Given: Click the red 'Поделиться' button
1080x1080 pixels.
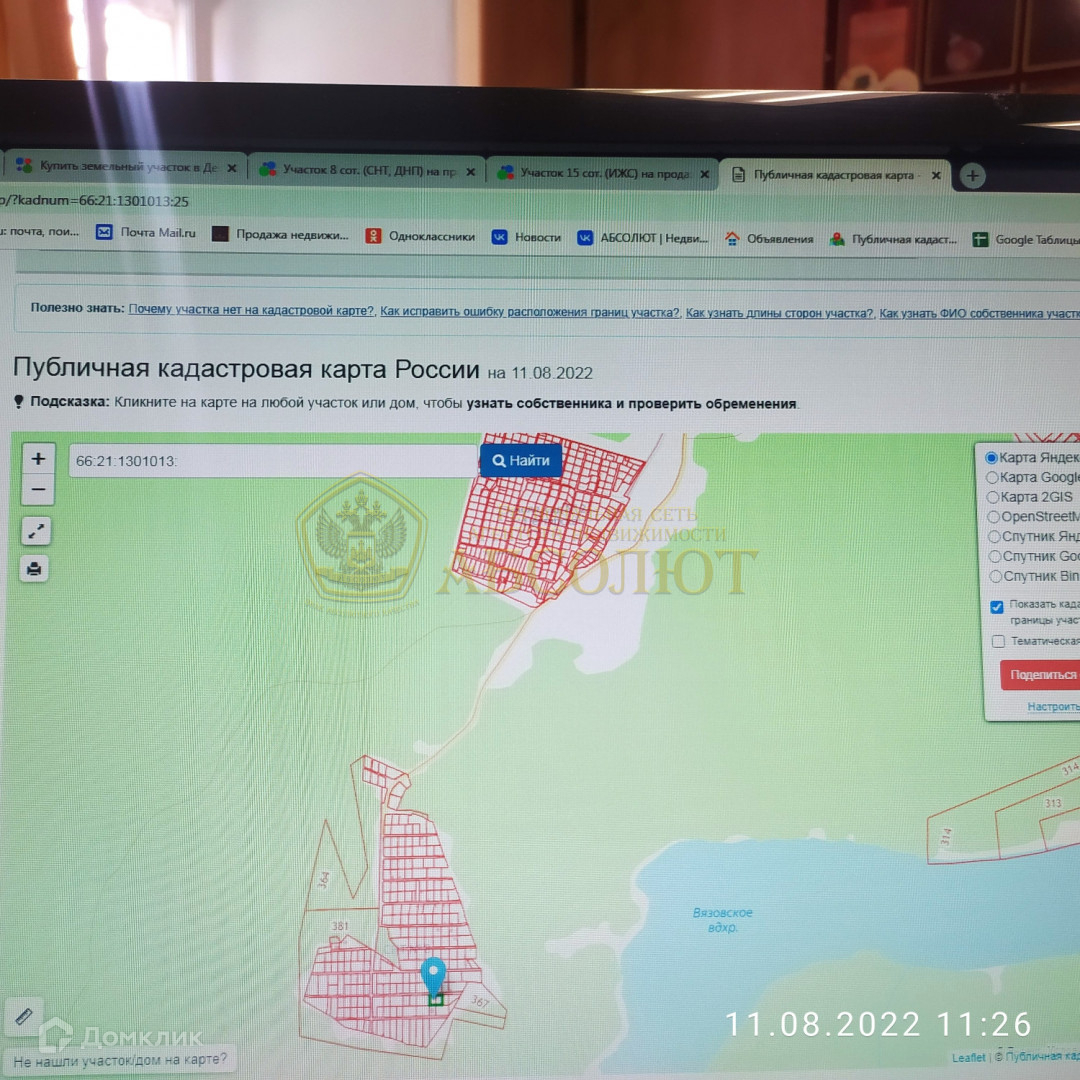Looking at the screenshot, I should tap(1041, 675).
